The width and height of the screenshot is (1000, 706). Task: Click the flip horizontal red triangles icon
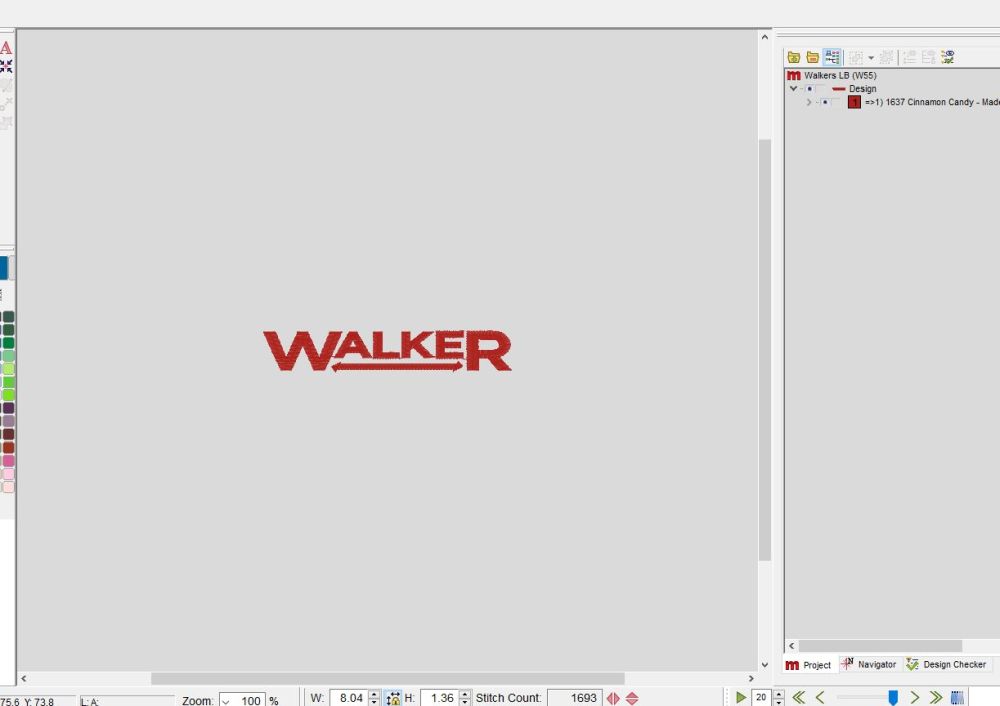point(613,698)
